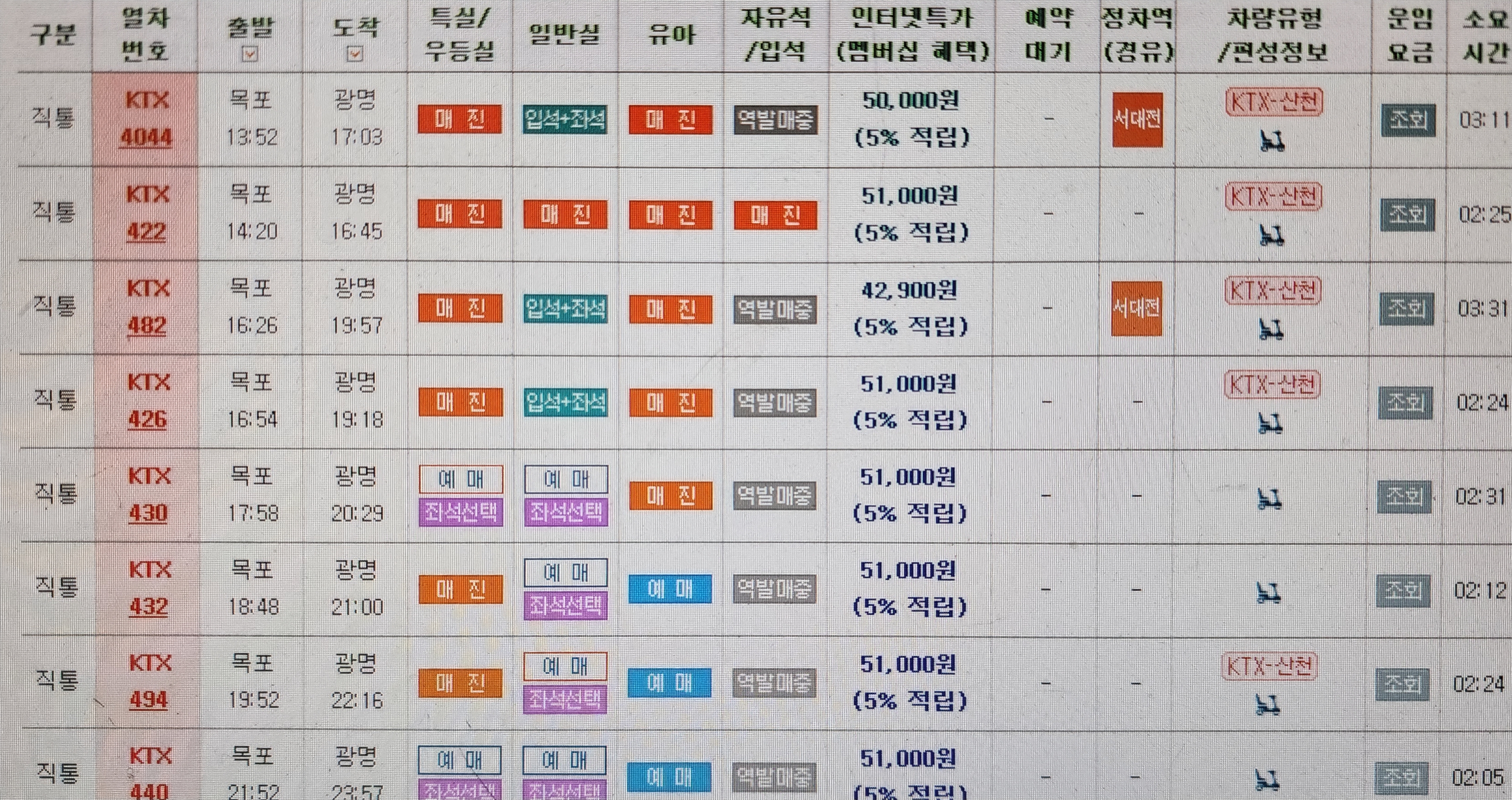Select 입석+좌석 for the 16:54 train
1512x800 pixels.
pos(565,403)
